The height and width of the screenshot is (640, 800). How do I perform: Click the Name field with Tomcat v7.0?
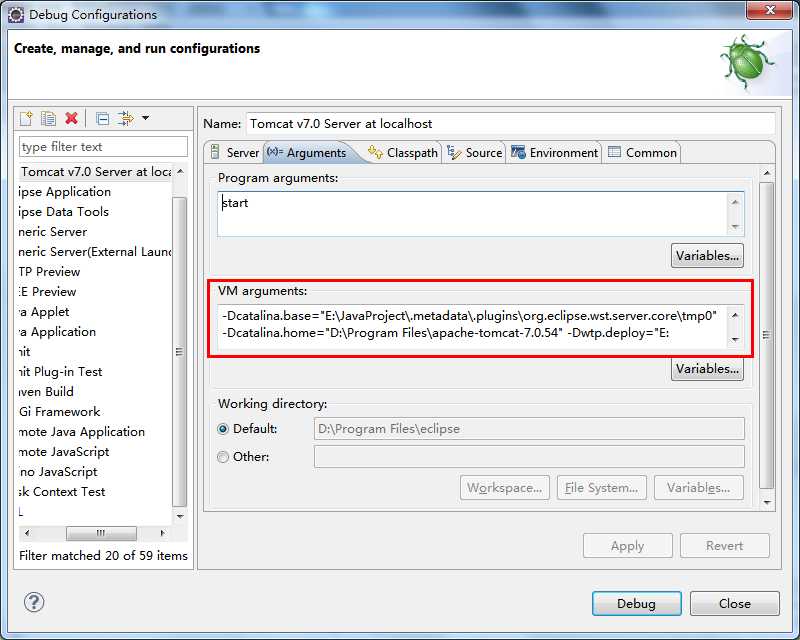click(x=510, y=124)
